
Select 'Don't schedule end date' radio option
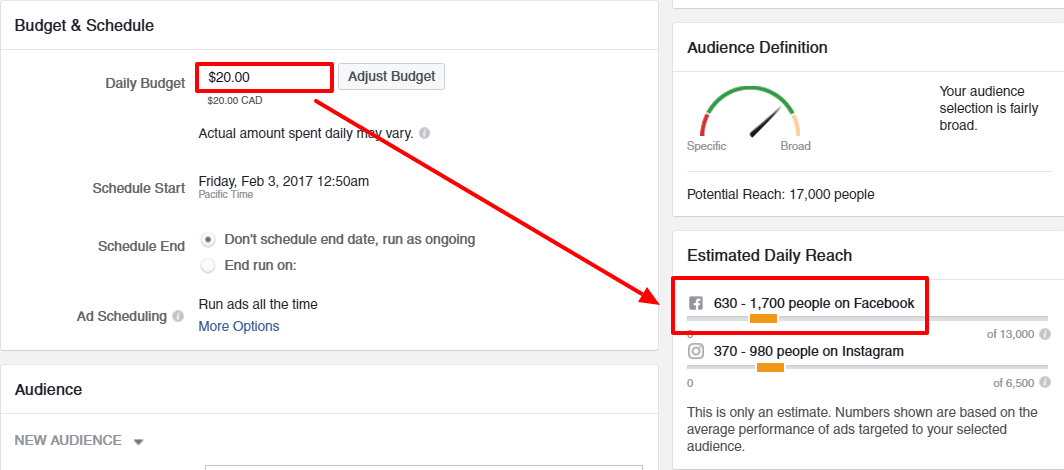(208, 240)
